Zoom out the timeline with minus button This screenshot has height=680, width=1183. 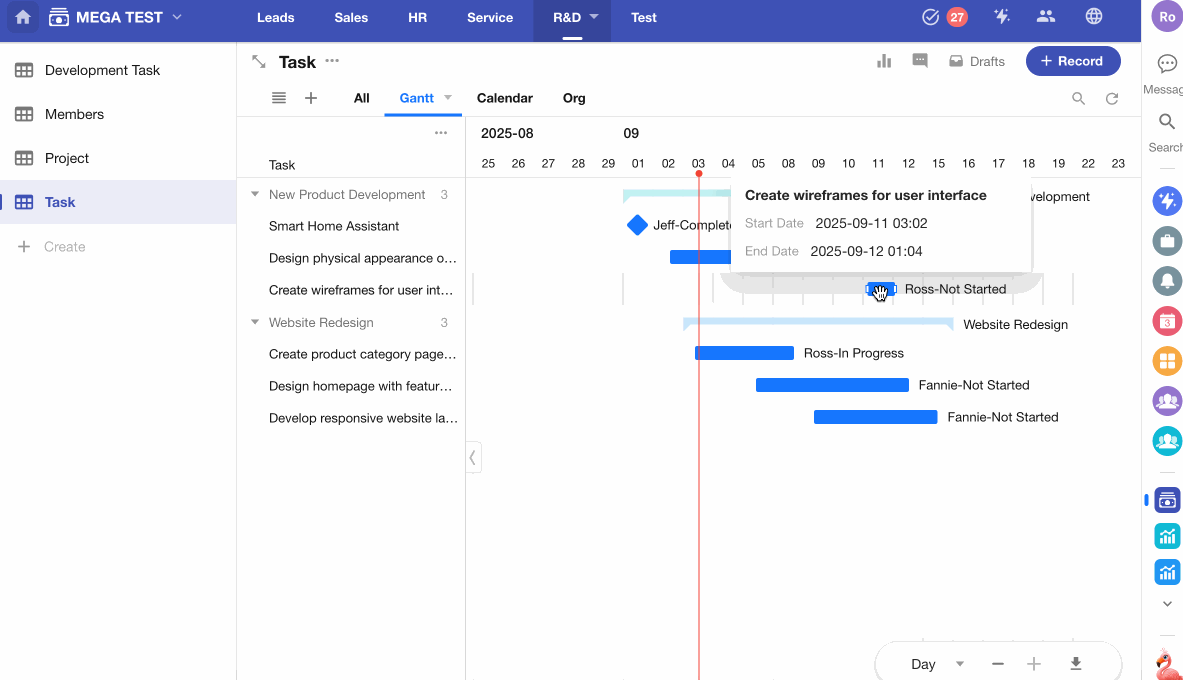[997, 664]
